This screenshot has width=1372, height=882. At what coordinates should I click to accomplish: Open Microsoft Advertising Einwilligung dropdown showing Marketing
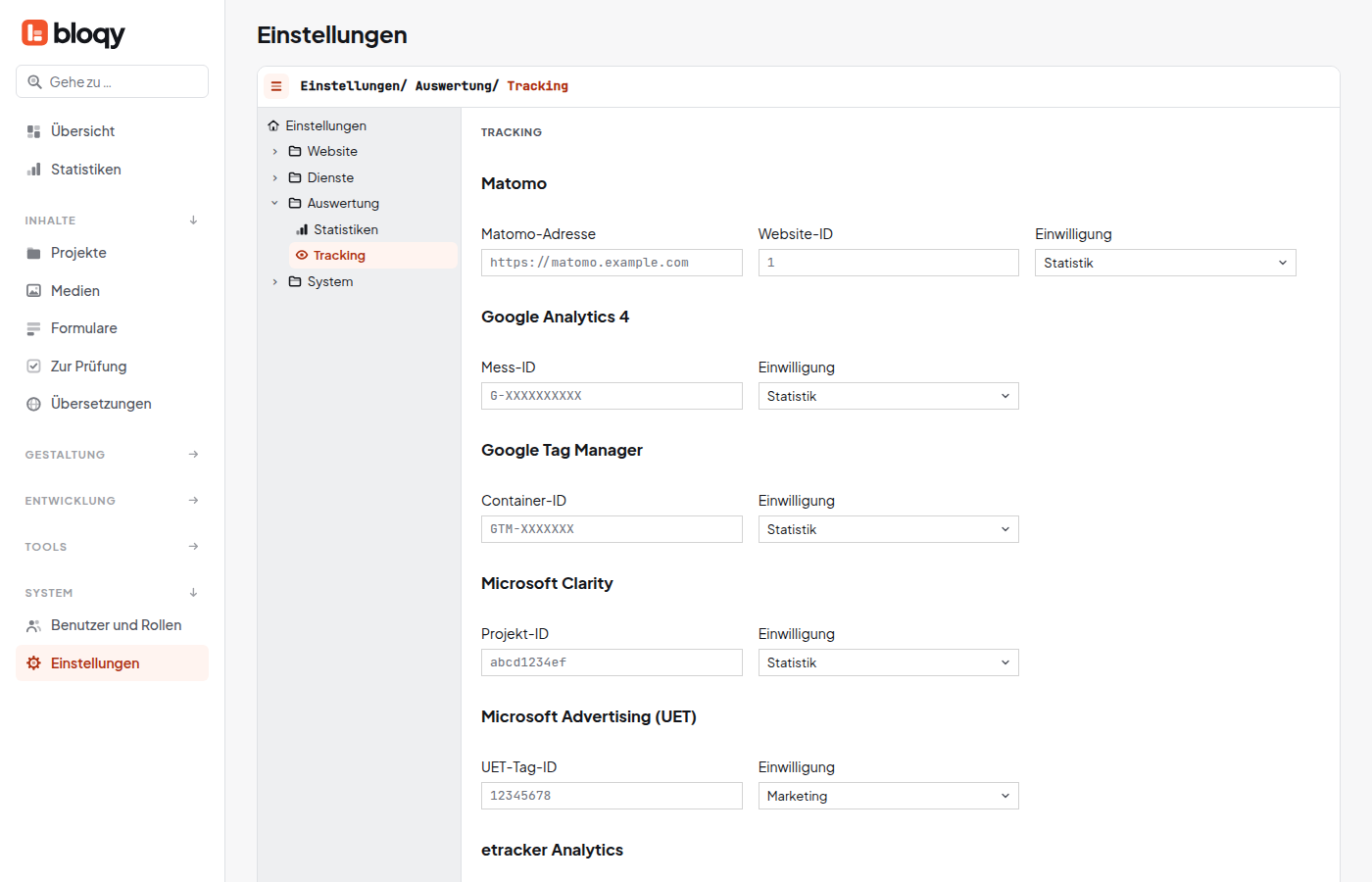tap(888, 796)
